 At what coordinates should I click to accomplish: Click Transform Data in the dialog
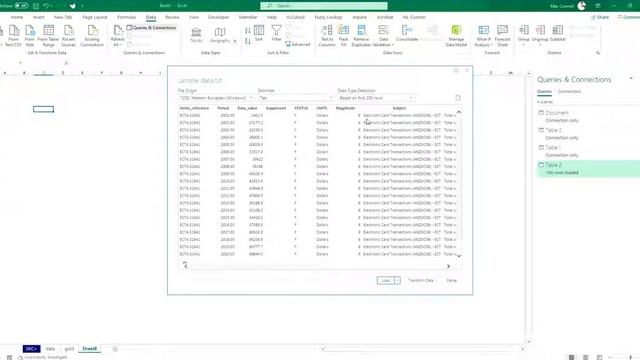[421, 280]
